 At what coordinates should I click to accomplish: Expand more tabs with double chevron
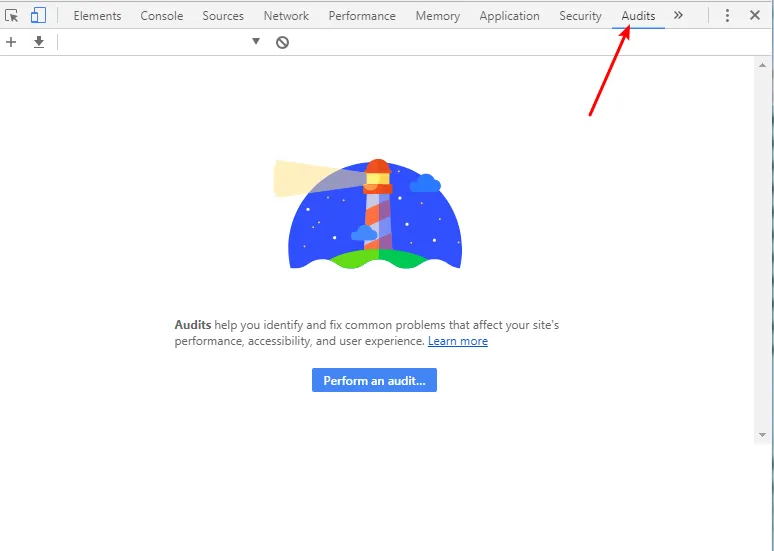pyautogui.click(x=678, y=16)
